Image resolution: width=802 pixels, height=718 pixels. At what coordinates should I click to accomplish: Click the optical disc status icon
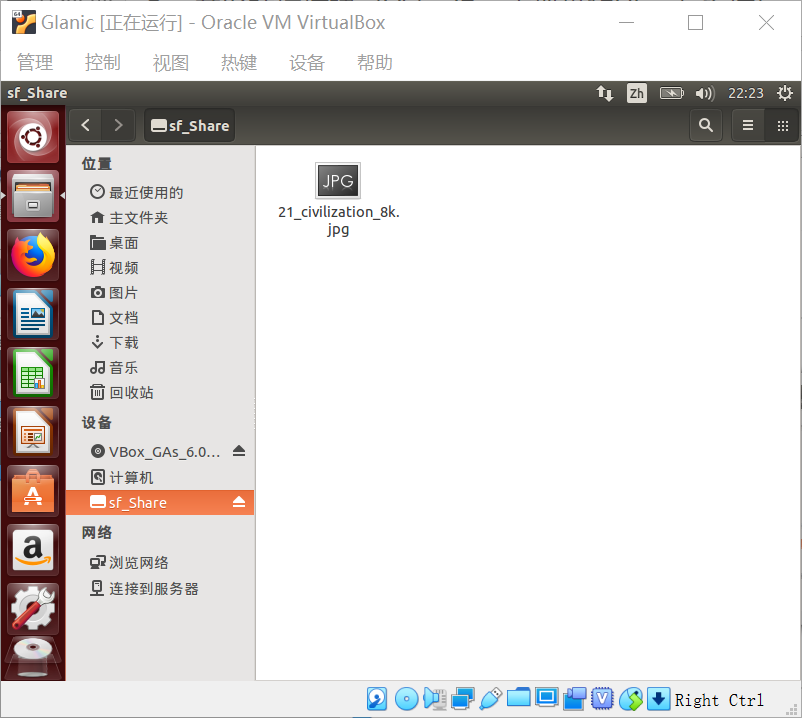[407, 699]
